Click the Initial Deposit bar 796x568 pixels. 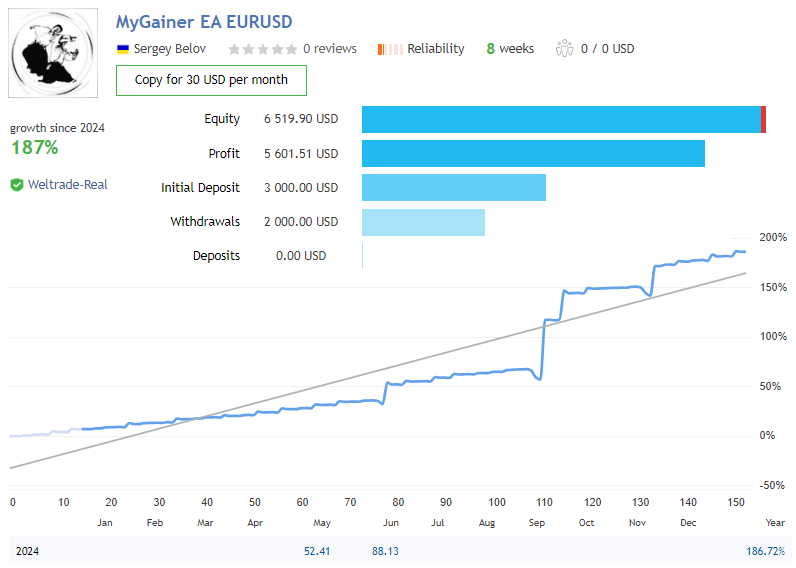tap(454, 187)
